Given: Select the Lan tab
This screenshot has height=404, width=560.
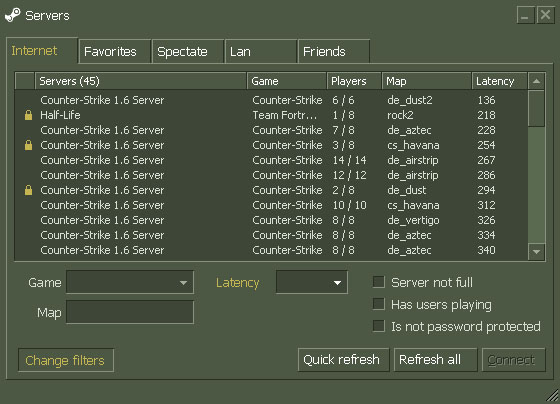Looking at the screenshot, I should [261, 51].
